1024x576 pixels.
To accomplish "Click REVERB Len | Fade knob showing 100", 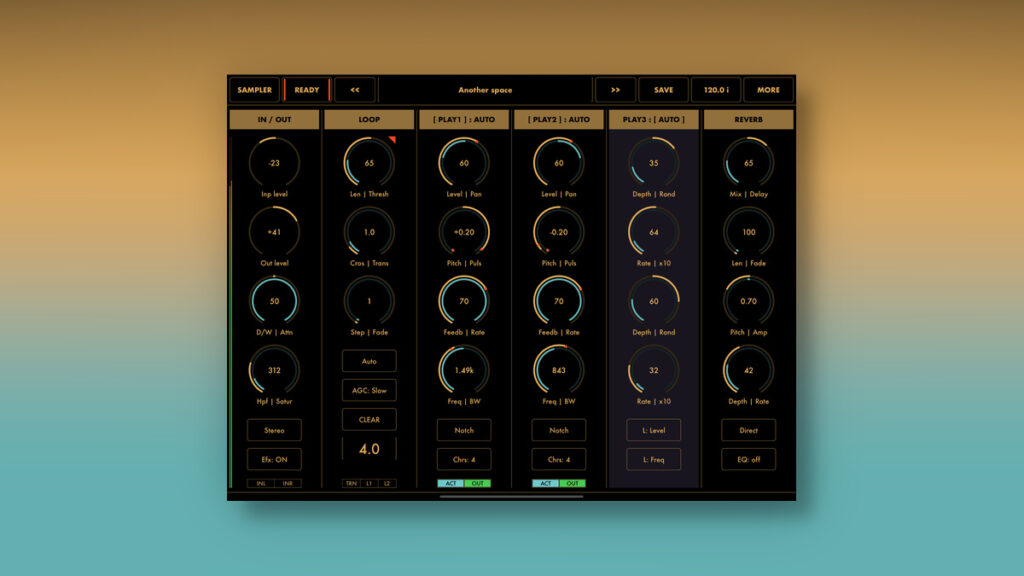I will 748,232.
